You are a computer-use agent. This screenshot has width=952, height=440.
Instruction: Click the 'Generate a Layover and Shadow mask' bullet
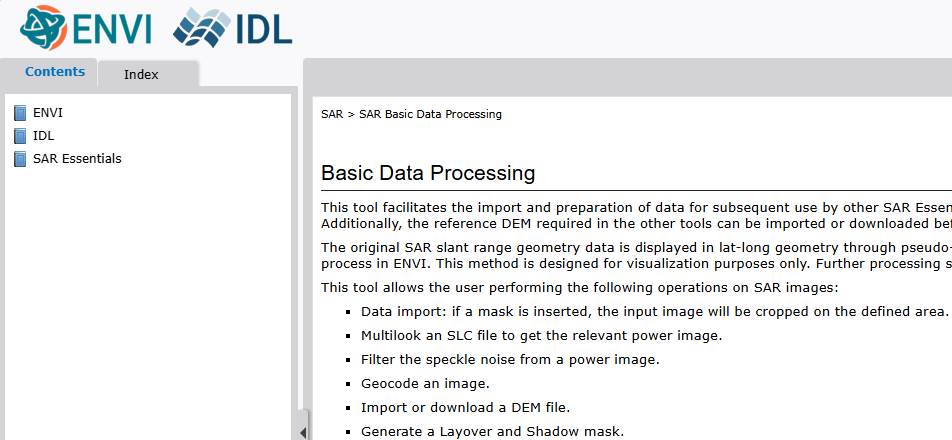[x=492, y=431]
